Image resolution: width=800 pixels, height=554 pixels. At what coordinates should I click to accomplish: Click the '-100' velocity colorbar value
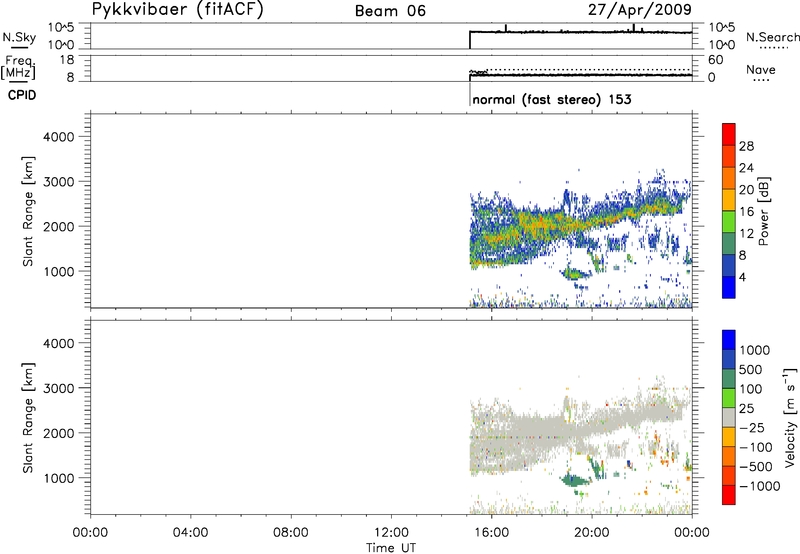756,447
